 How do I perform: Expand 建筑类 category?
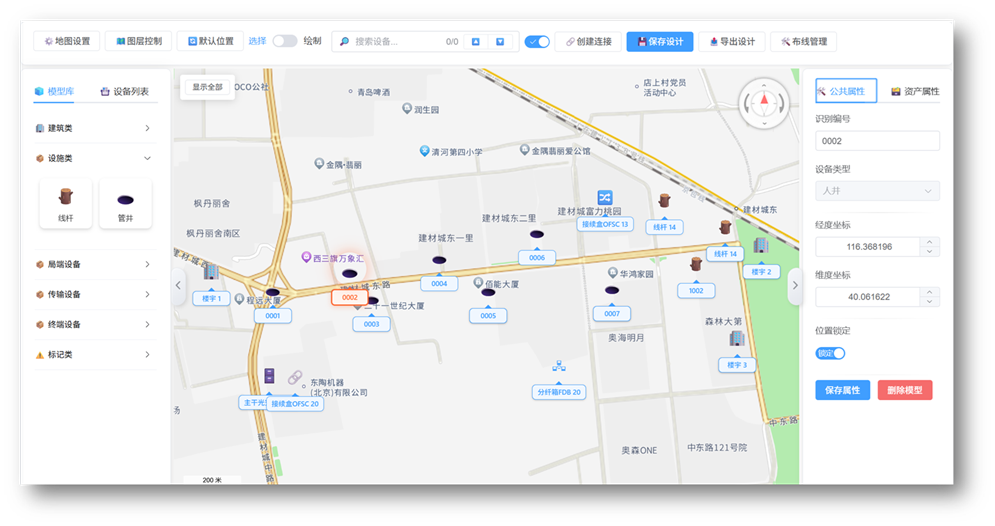(x=94, y=128)
